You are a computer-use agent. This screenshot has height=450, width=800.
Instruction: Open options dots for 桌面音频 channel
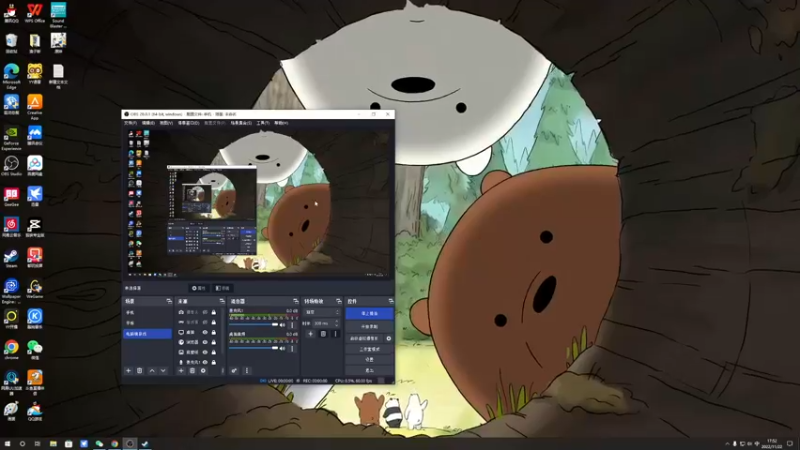[x=292, y=348]
